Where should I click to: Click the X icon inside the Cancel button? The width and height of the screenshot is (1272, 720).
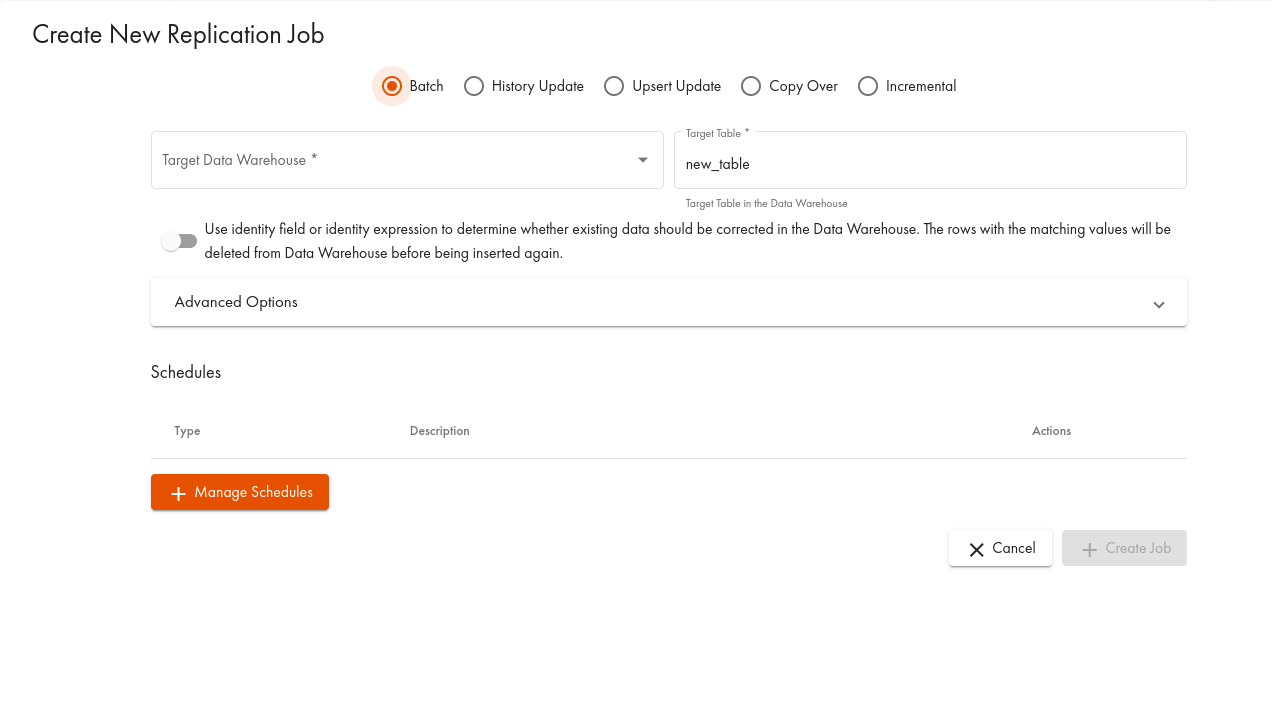[976, 548]
